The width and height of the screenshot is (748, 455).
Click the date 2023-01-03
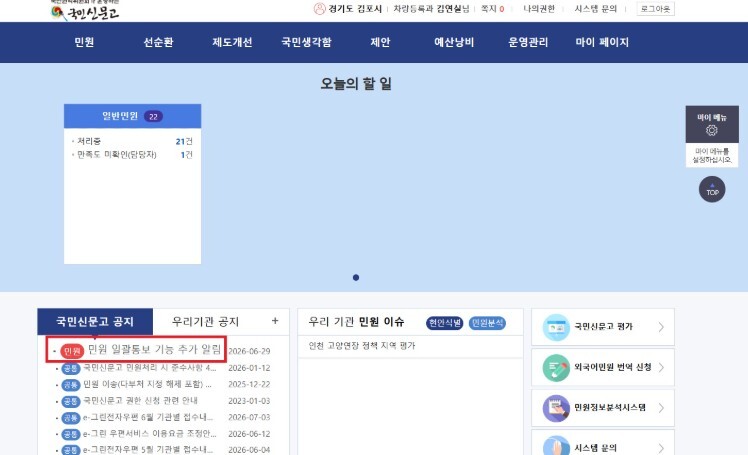[249, 401]
